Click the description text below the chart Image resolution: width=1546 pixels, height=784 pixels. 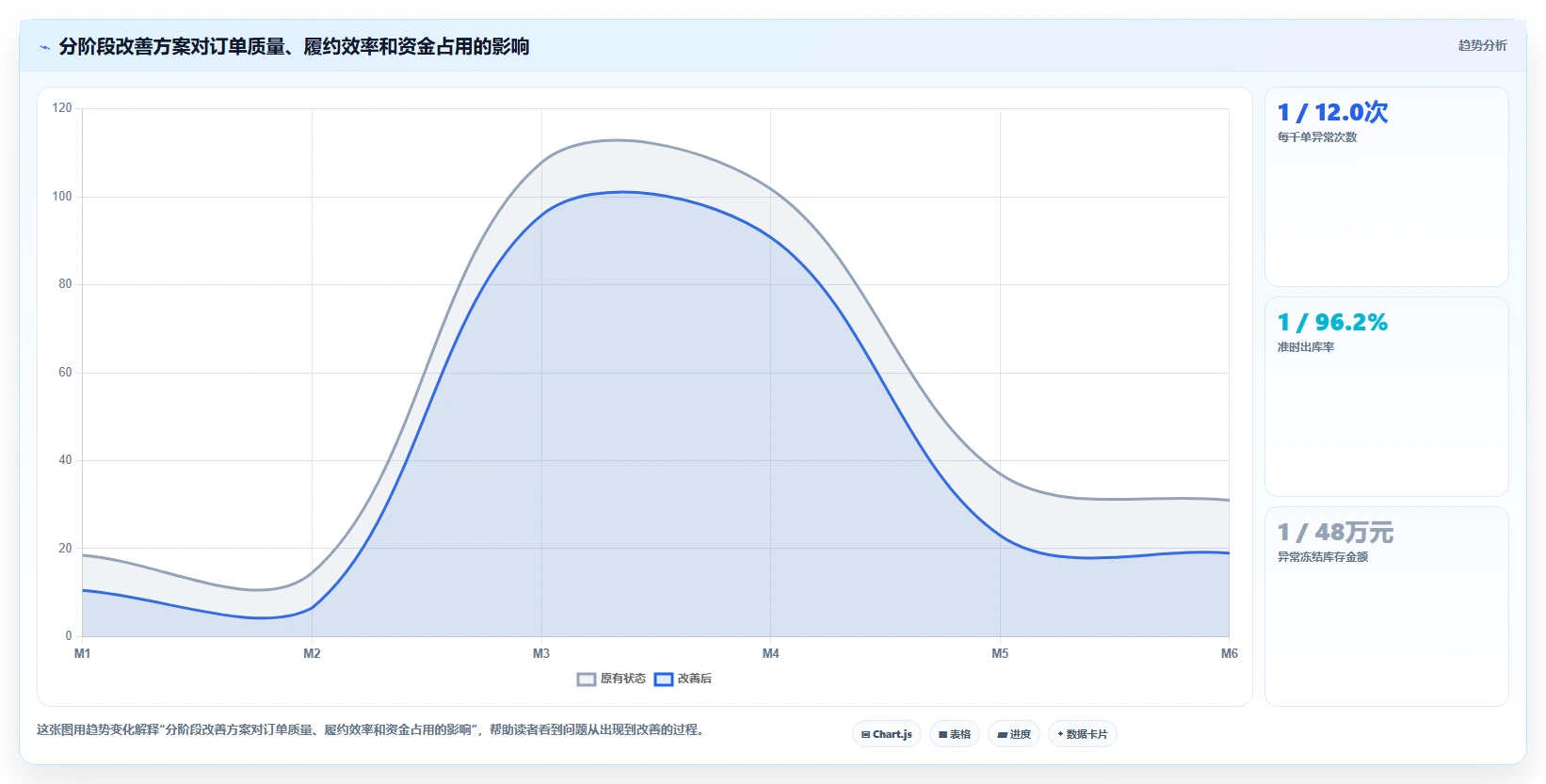371,729
